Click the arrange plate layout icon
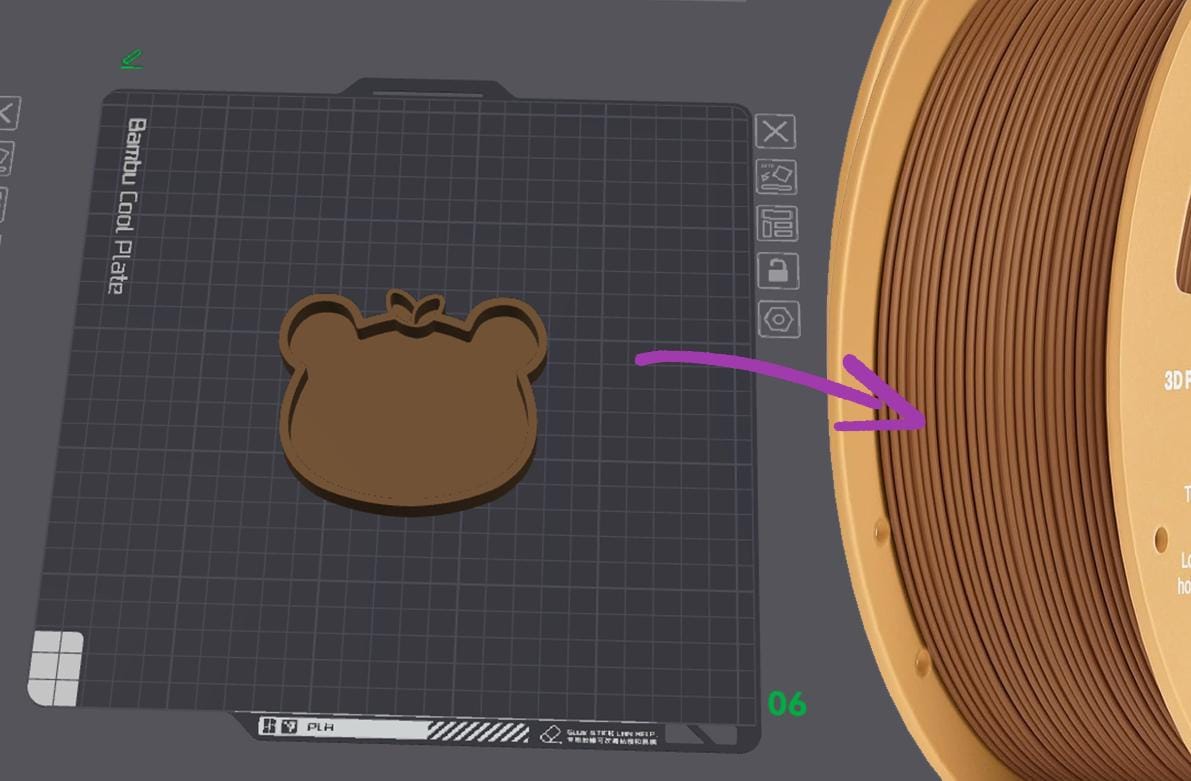The width and height of the screenshot is (1191, 781). (777, 223)
